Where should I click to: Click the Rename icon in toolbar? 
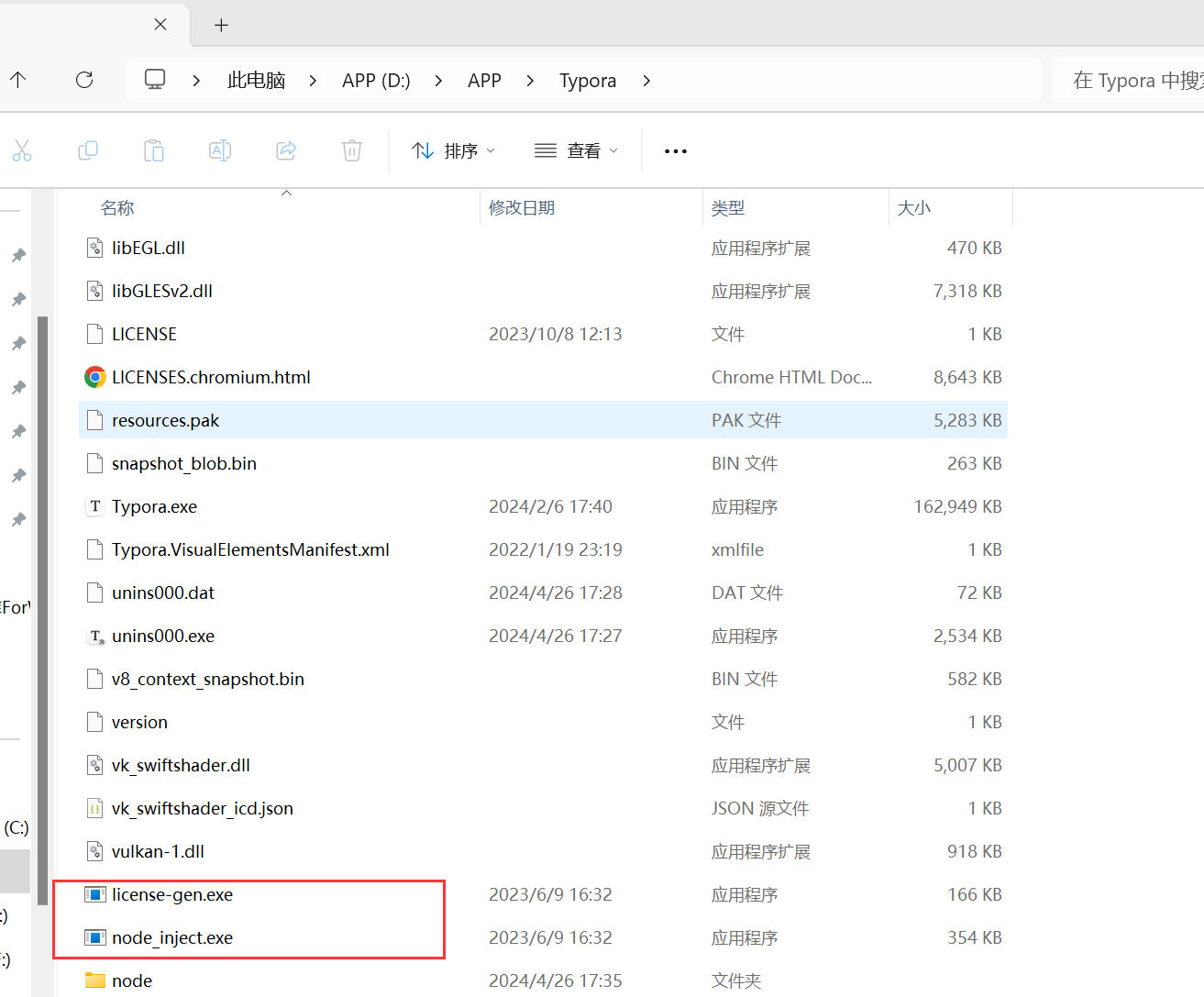[220, 150]
